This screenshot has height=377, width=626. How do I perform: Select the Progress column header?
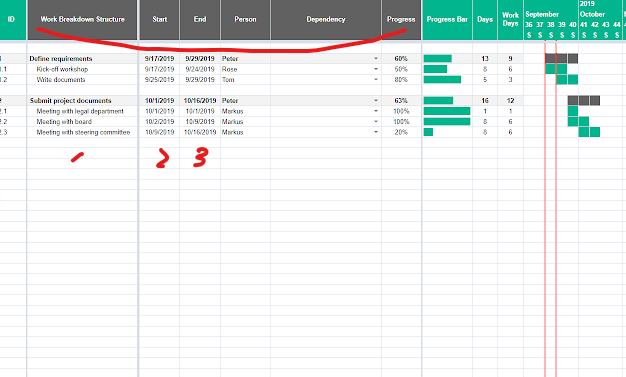click(x=401, y=20)
